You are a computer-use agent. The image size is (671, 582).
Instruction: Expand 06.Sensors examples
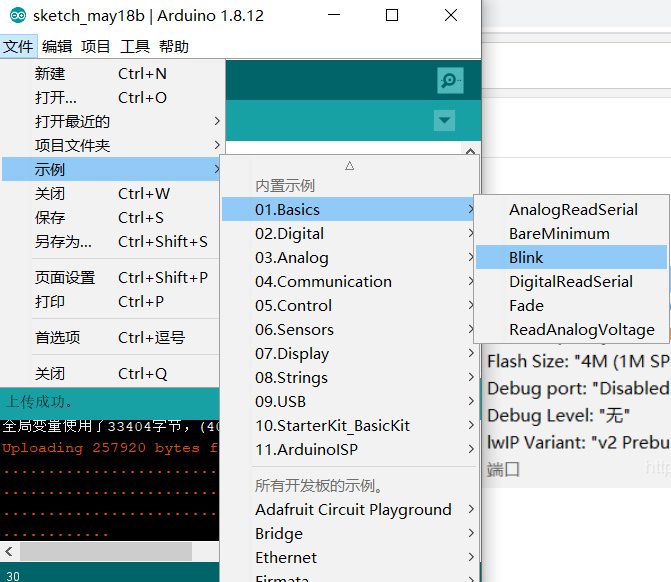[x=348, y=330]
